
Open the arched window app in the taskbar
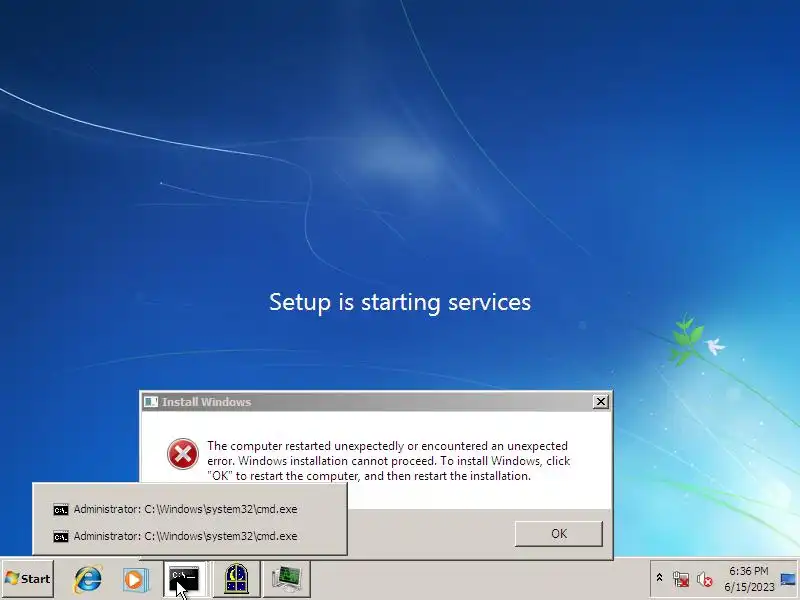coord(236,579)
